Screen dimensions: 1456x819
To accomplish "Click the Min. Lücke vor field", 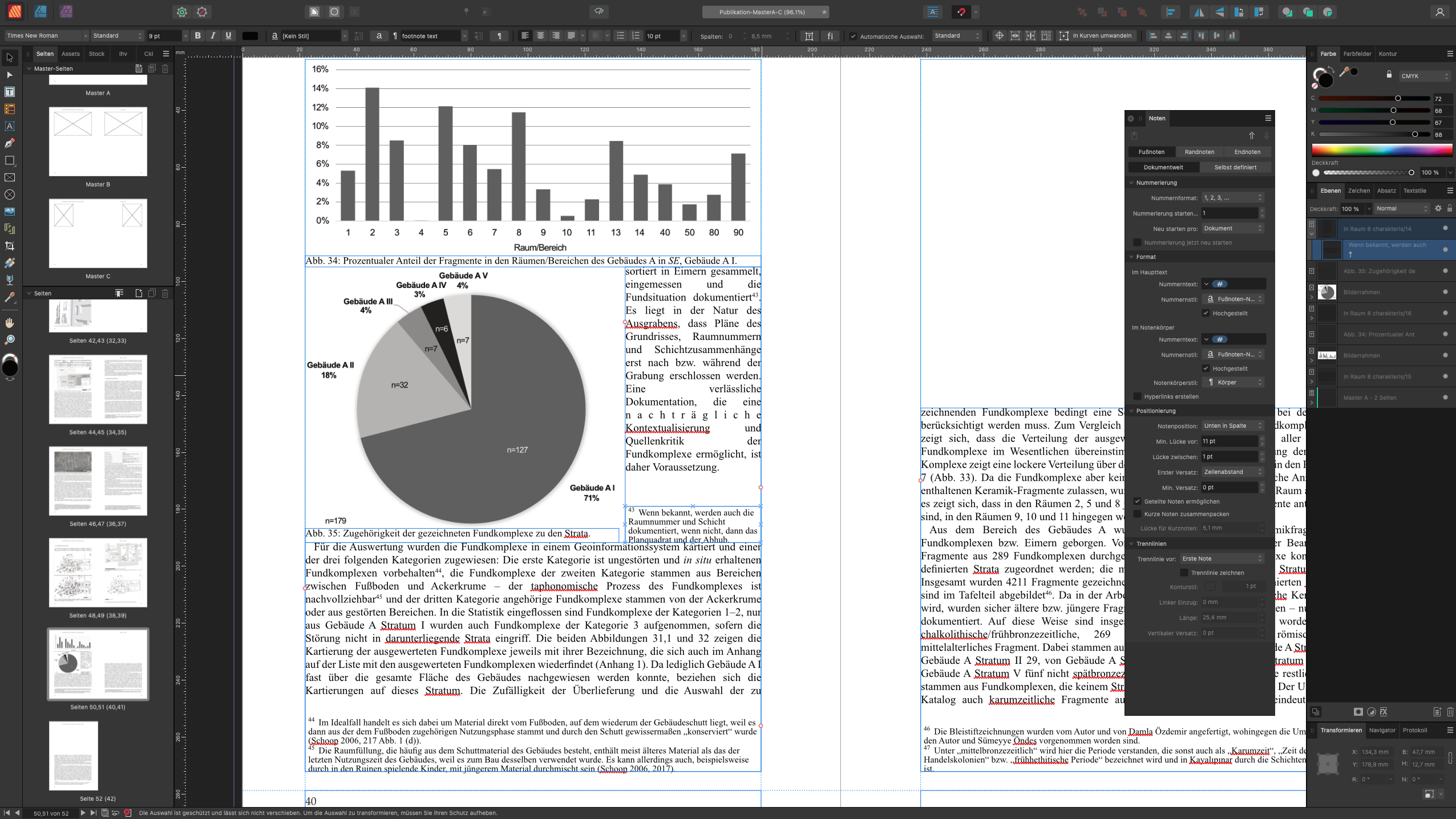I will tap(1229, 441).
